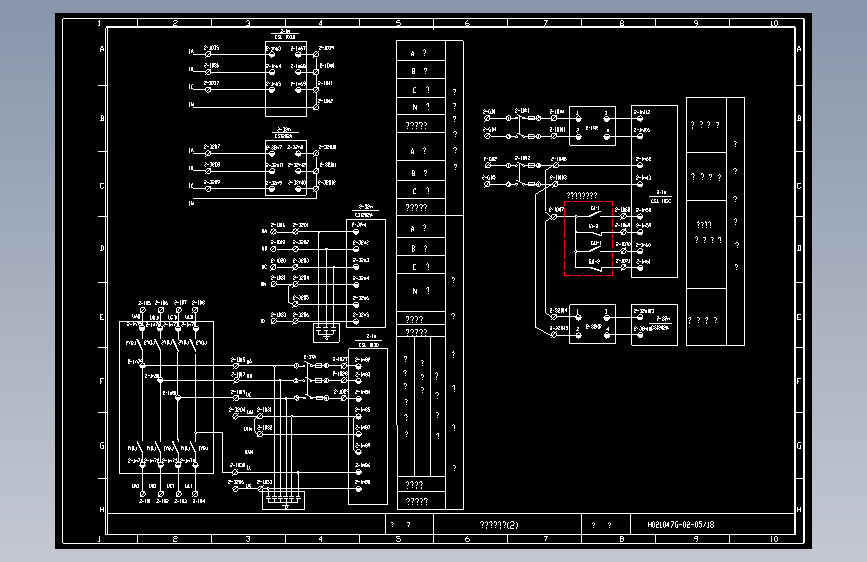
Task: Select the drawing number H02L047G-02-05/18 text
Action: [x=681, y=524]
